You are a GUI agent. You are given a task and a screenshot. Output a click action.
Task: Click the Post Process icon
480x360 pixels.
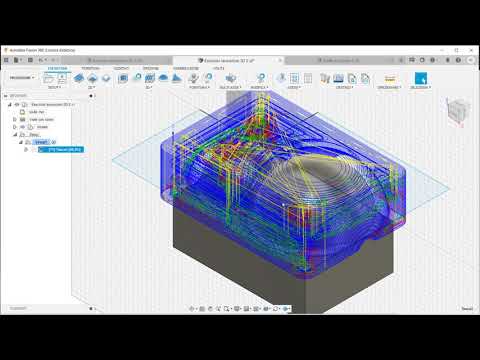pyautogui.click(x=294, y=79)
